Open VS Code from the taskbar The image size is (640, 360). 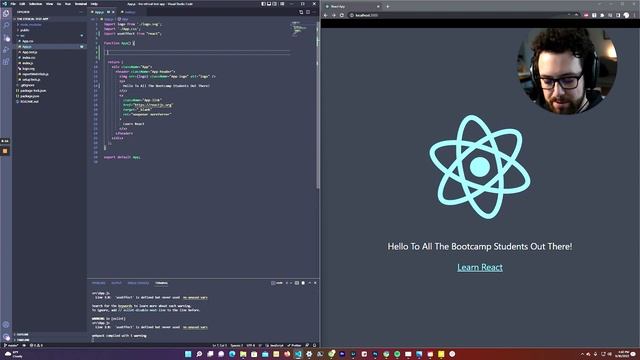[x=298, y=354]
